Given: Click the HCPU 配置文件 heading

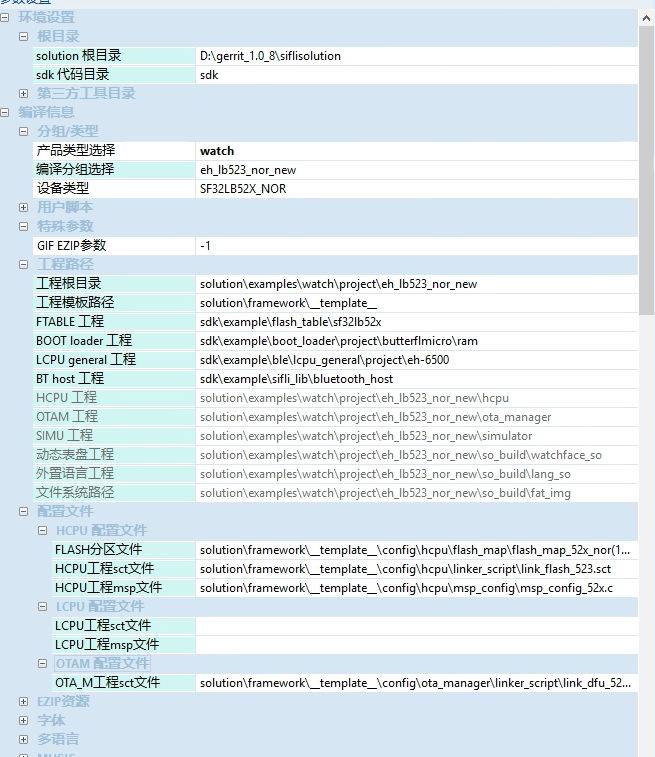Looking at the screenshot, I should (x=101, y=531).
